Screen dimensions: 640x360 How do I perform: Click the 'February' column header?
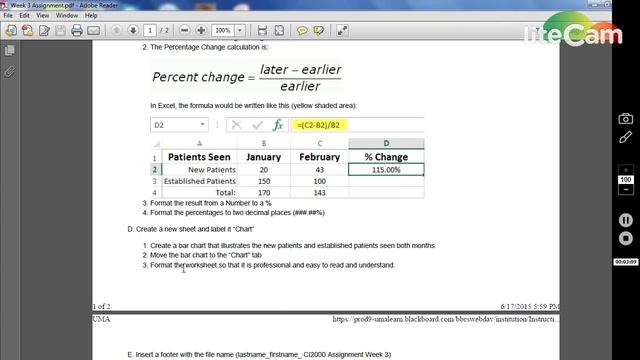coord(320,157)
